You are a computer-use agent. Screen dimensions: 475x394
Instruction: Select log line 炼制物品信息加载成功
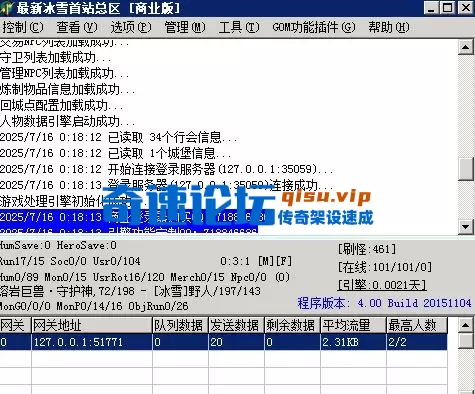[68, 89]
